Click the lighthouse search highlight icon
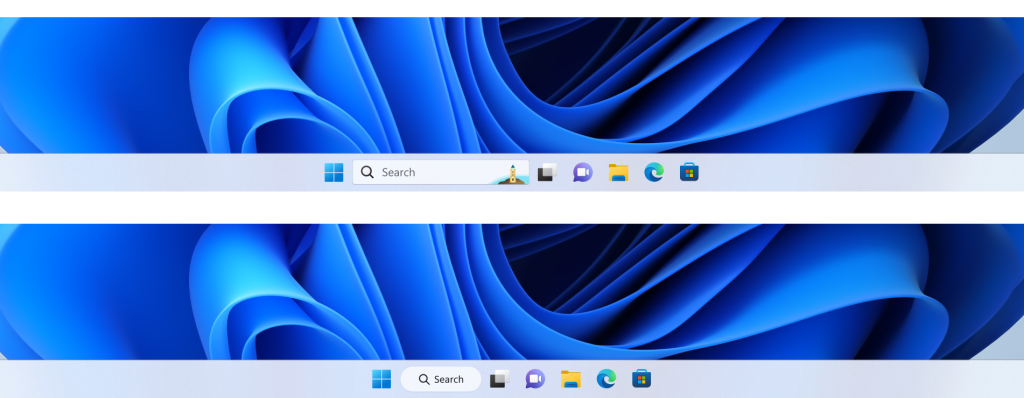Screen dimensions: 1024x398 (x=513, y=174)
